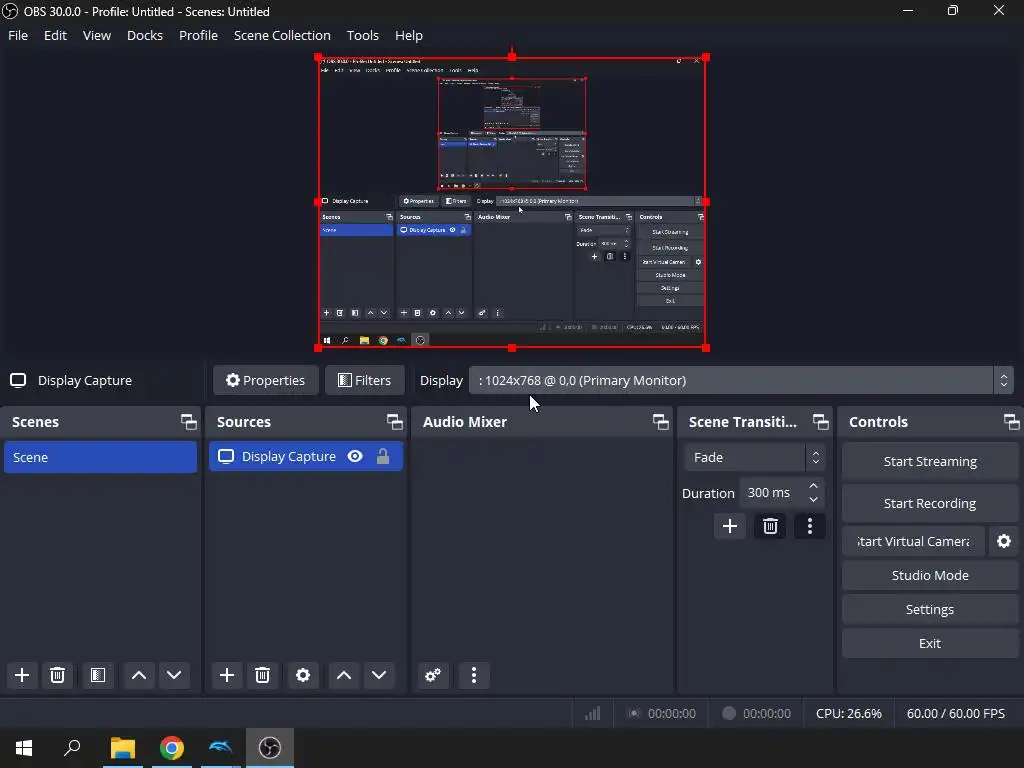Increase transition duration with up arrow
1024x768 pixels.
(x=813, y=486)
